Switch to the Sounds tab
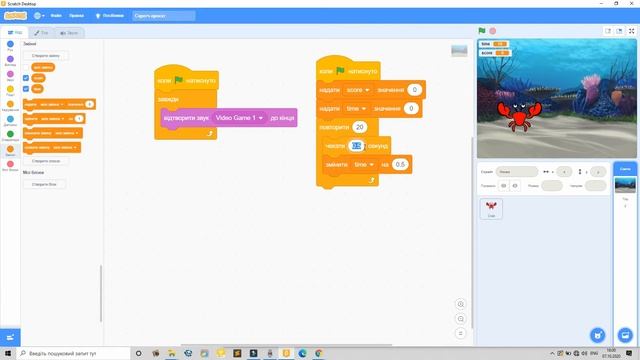Screen dimensions: 640x360 69,33
